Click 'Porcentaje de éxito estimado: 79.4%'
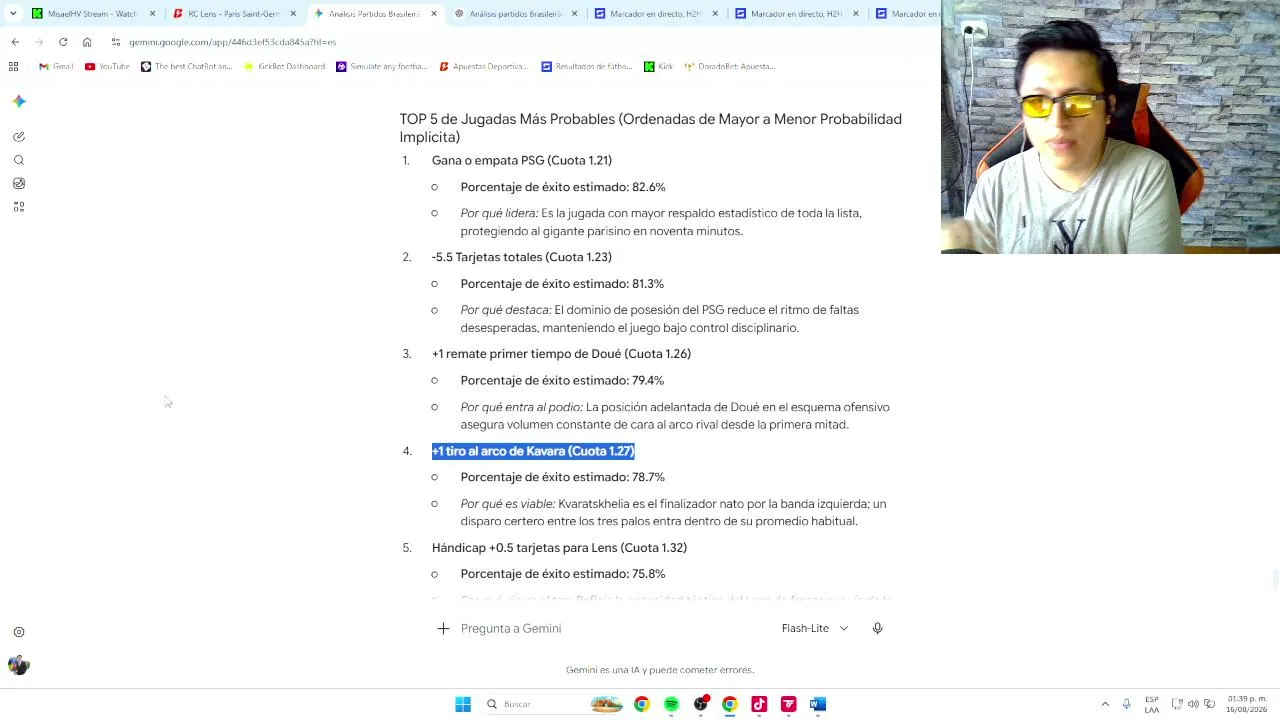The height and width of the screenshot is (720, 1280). (x=562, y=381)
